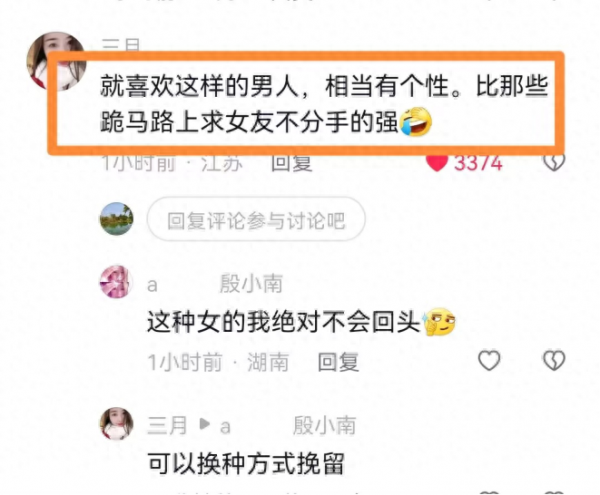The width and height of the screenshot is (600, 495).
Task: Dislike the comment from 湖南 user
Action: tap(554, 360)
